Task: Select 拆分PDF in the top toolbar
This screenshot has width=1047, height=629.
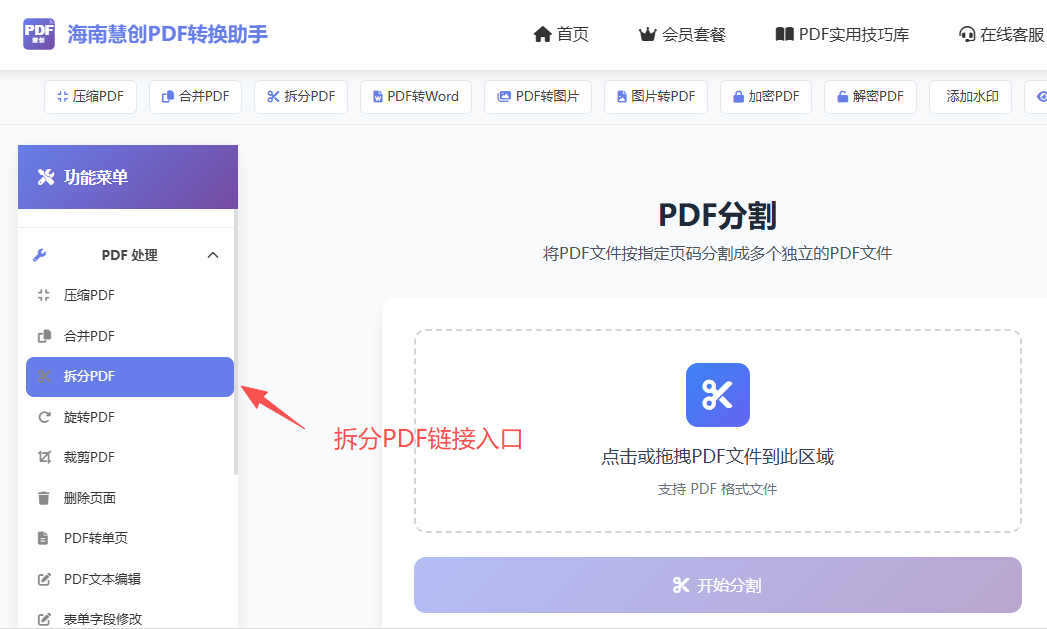Action: [x=300, y=97]
